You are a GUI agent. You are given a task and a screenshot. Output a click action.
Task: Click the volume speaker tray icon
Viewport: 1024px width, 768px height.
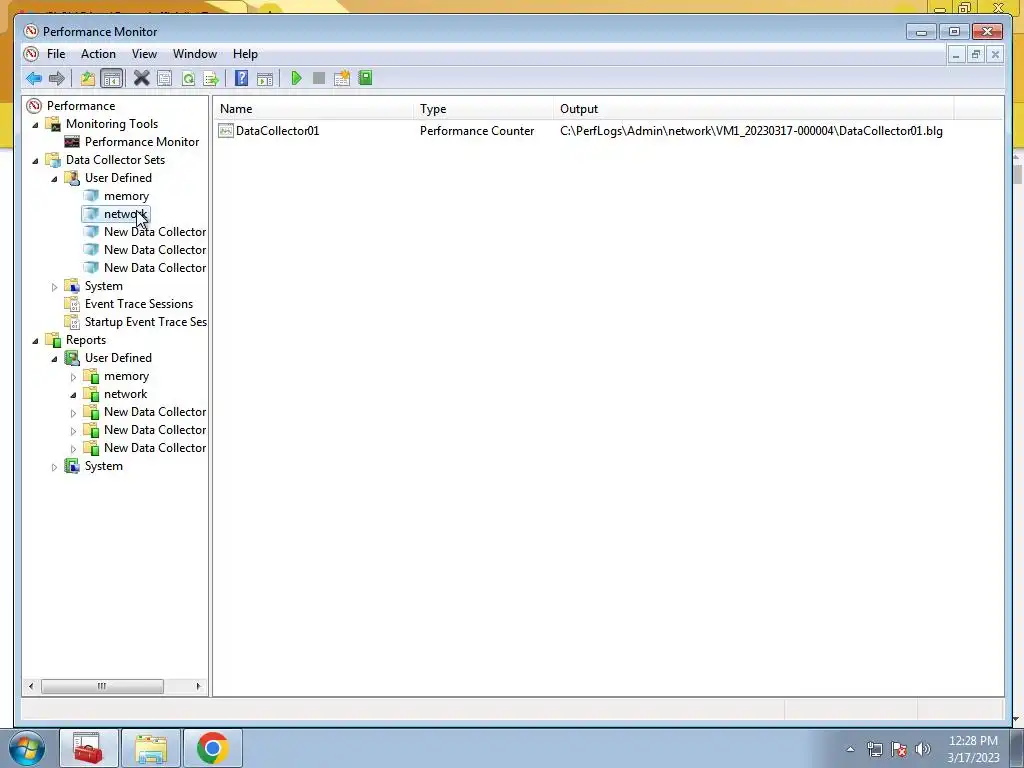923,749
